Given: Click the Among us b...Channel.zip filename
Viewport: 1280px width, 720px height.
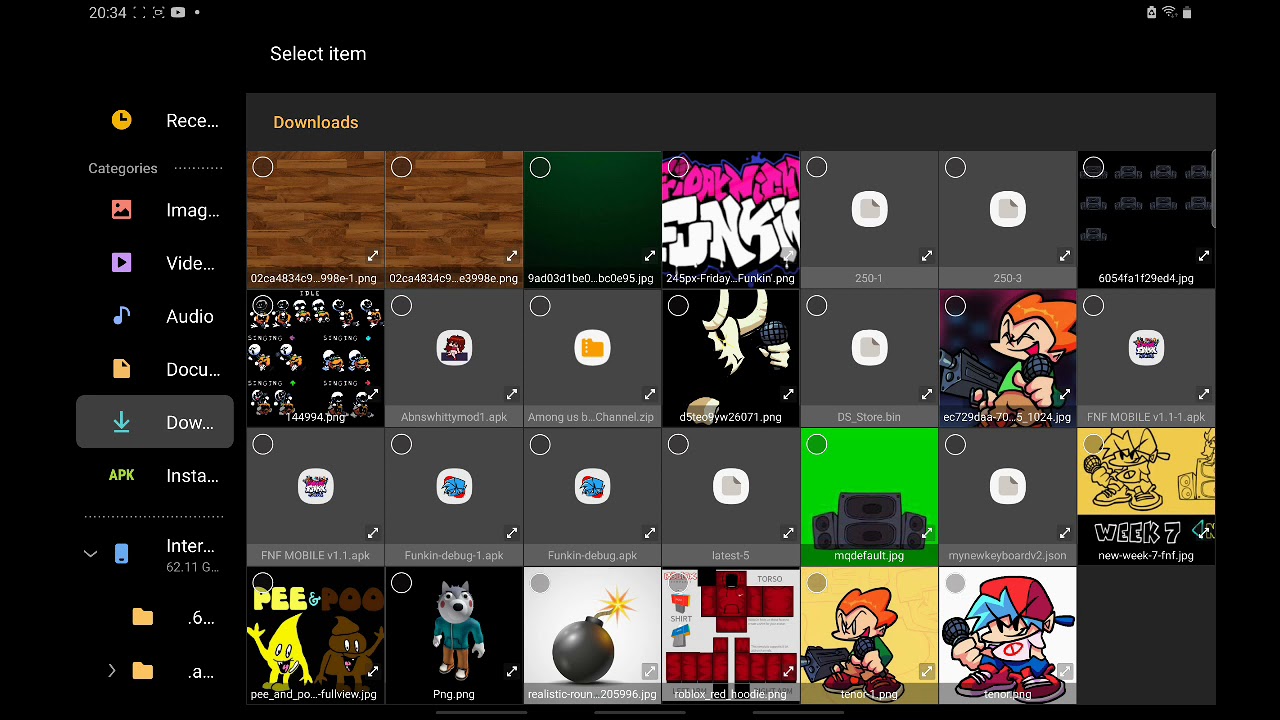Looking at the screenshot, I should coord(591,417).
